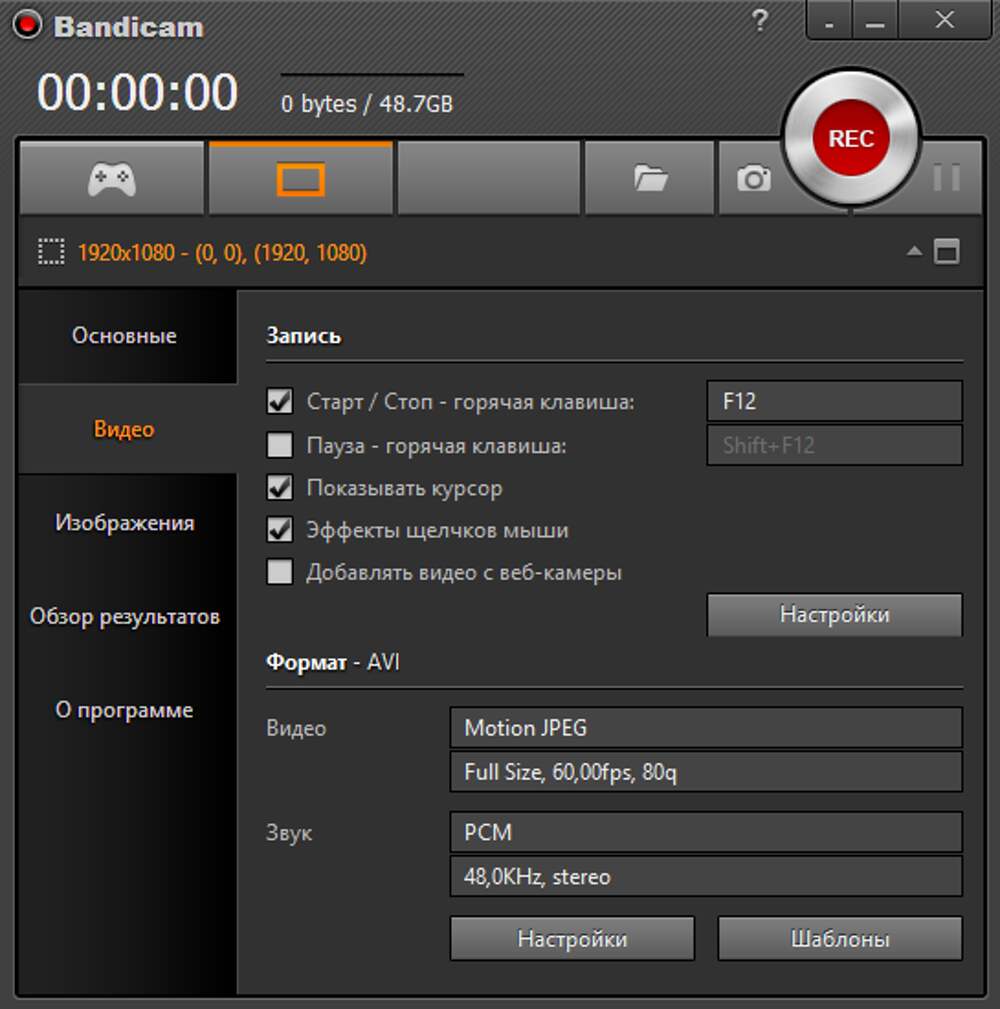Toggle full-window target icon near resolution

(946, 252)
